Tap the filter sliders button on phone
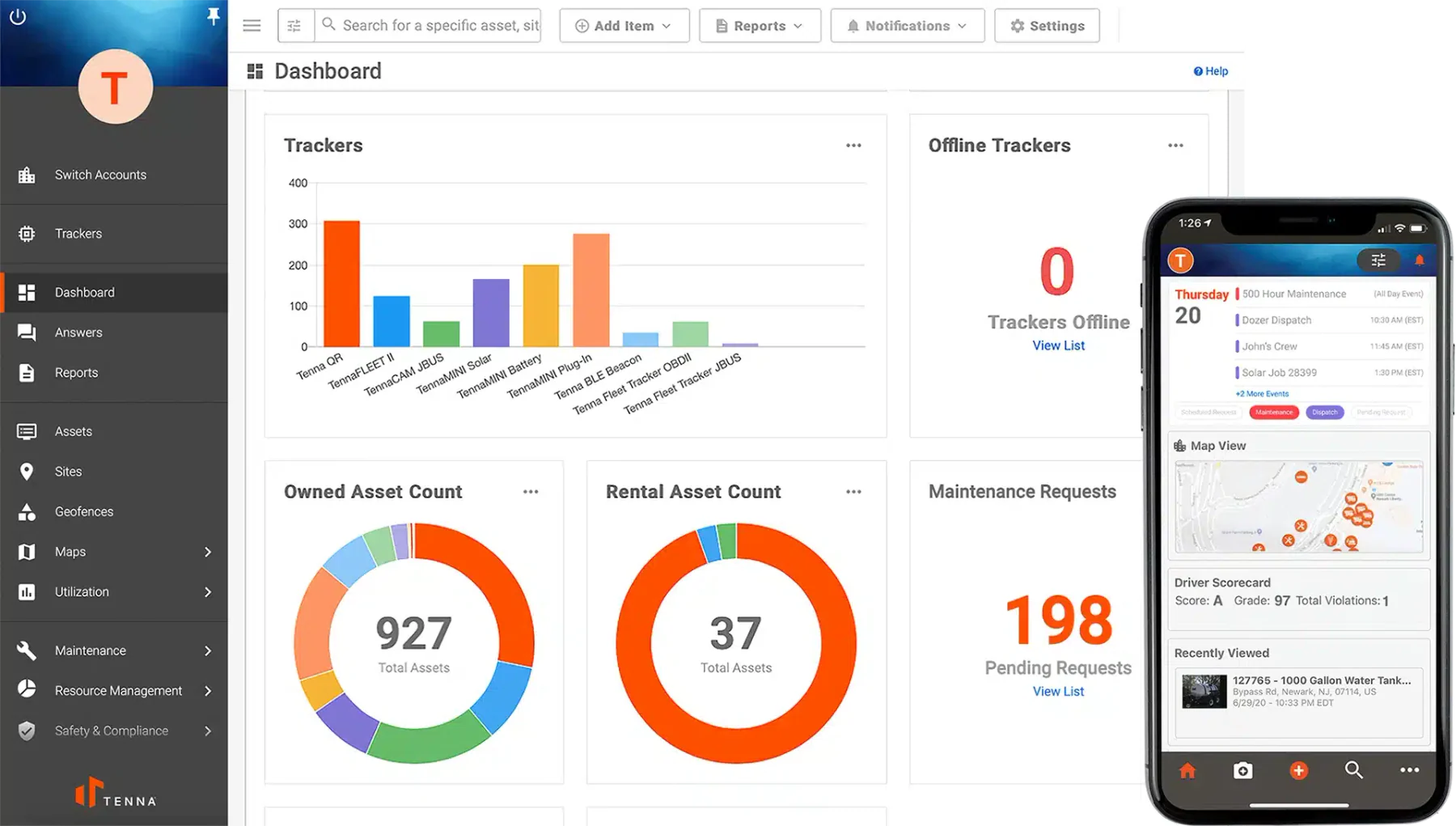 pyautogui.click(x=1378, y=260)
